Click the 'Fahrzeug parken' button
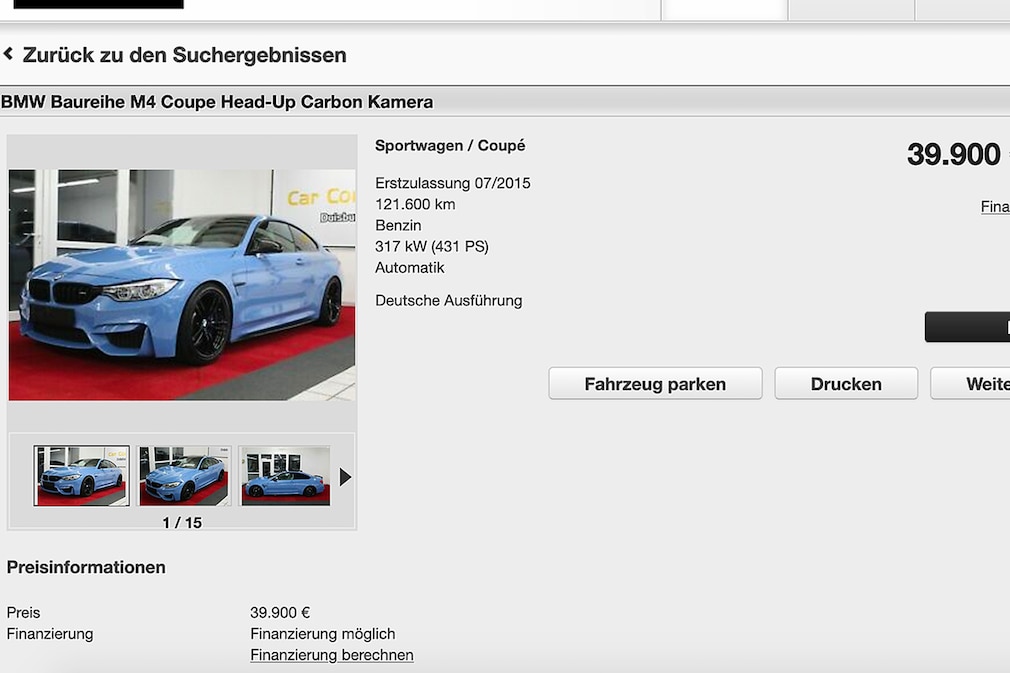The image size is (1010, 673). [655, 384]
